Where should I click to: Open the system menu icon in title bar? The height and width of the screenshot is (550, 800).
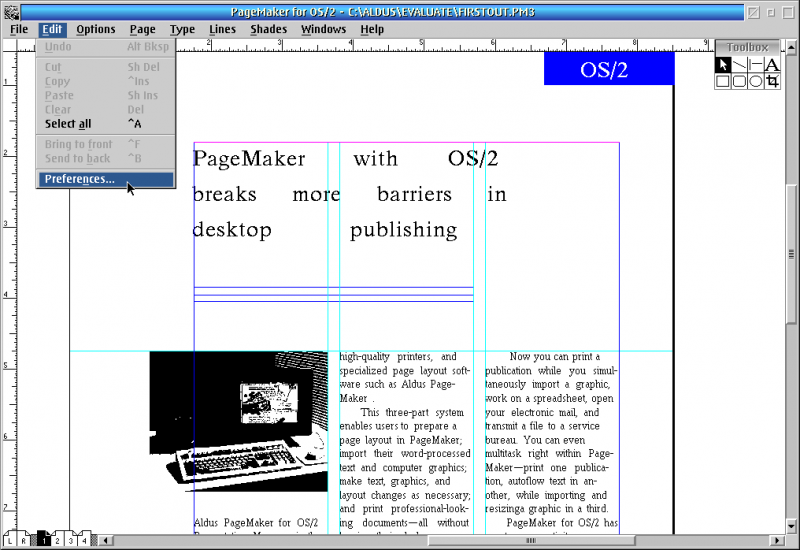pos(11,12)
